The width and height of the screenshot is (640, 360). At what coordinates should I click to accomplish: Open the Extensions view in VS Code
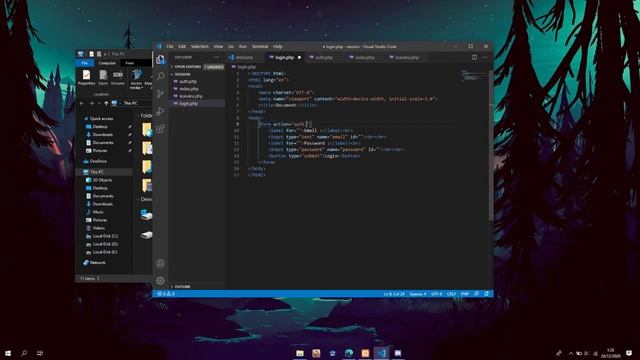pyautogui.click(x=160, y=129)
